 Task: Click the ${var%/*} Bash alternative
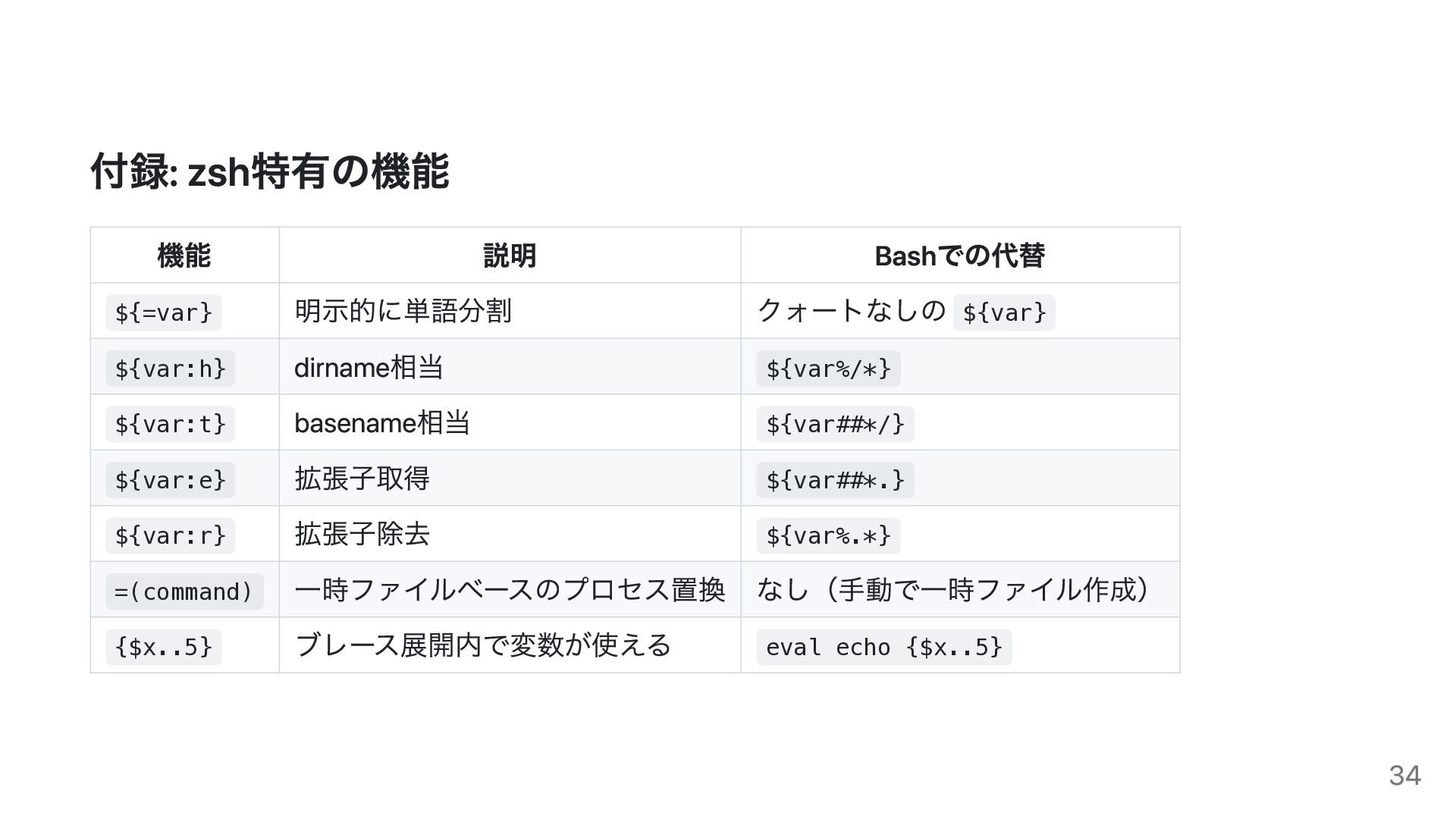pos(828,369)
